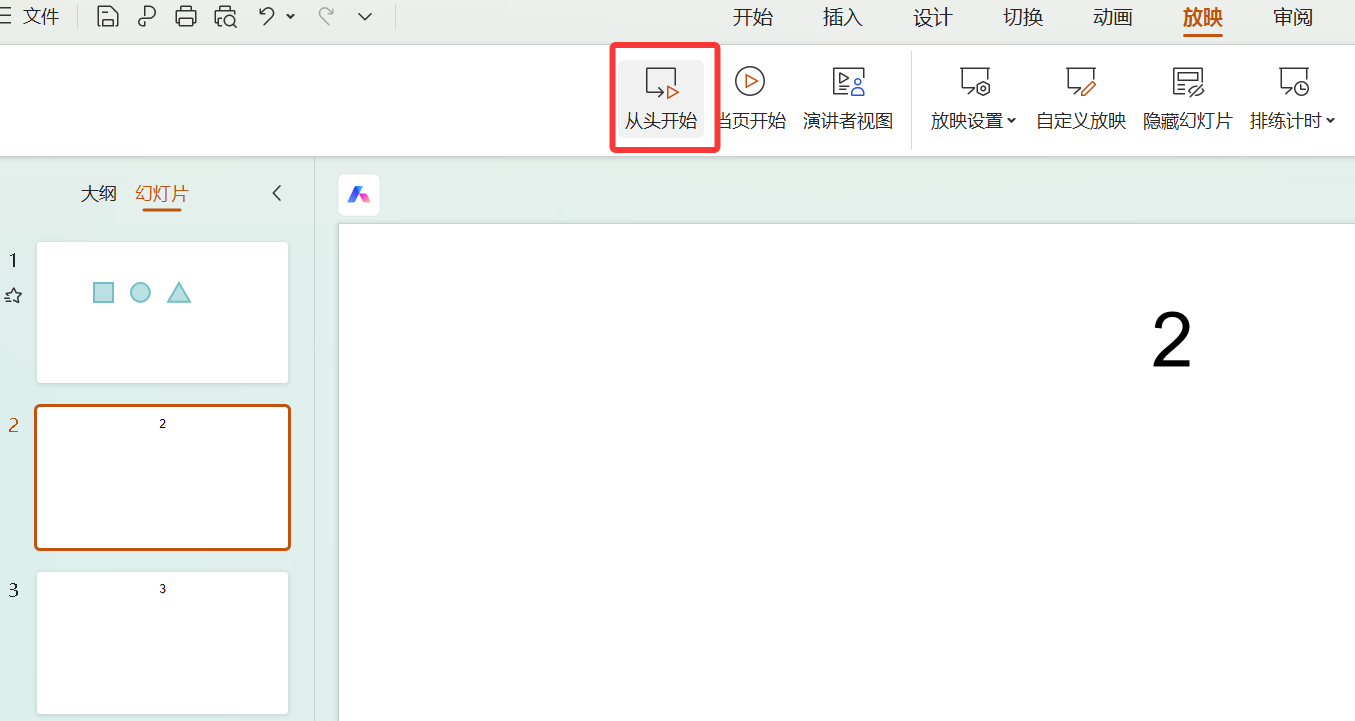This screenshot has height=721, width=1355.
Task: Select slide 3 thumbnail
Action: point(162,643)
